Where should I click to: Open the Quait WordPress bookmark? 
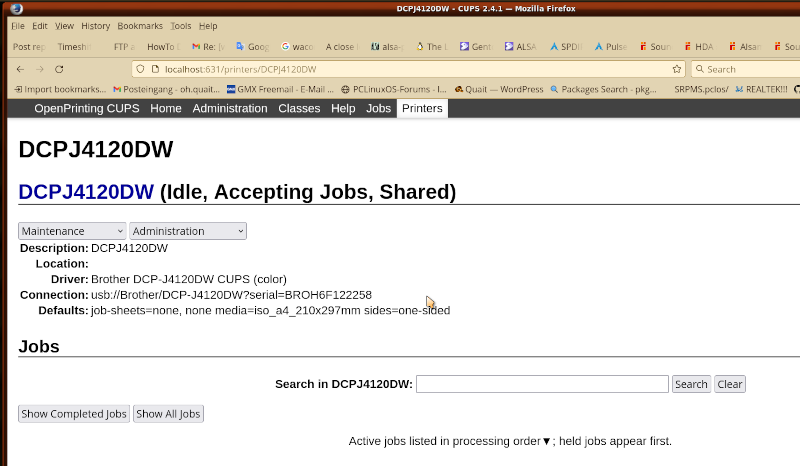tap(498, 89)
